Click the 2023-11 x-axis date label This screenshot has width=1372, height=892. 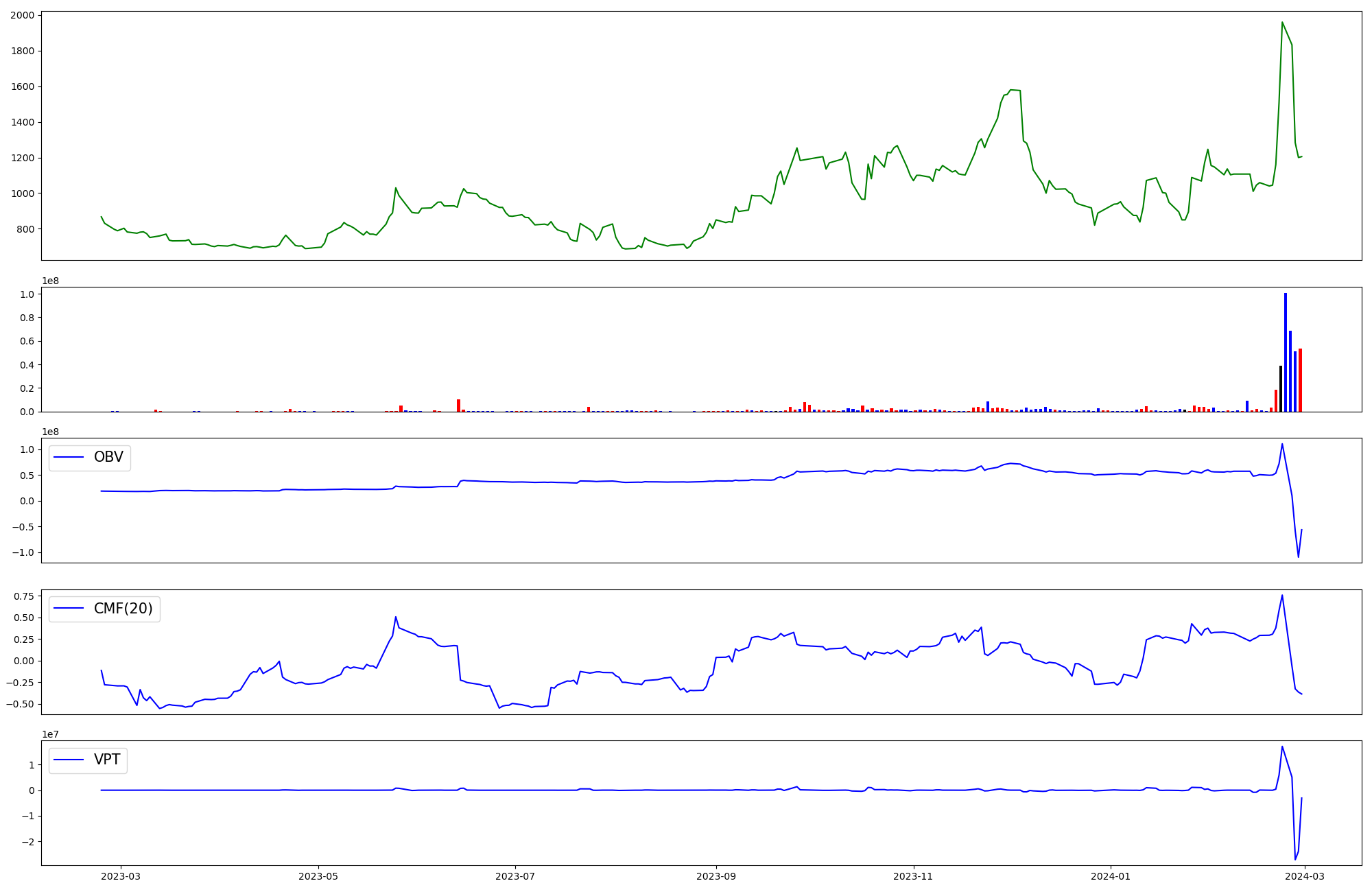913,876
